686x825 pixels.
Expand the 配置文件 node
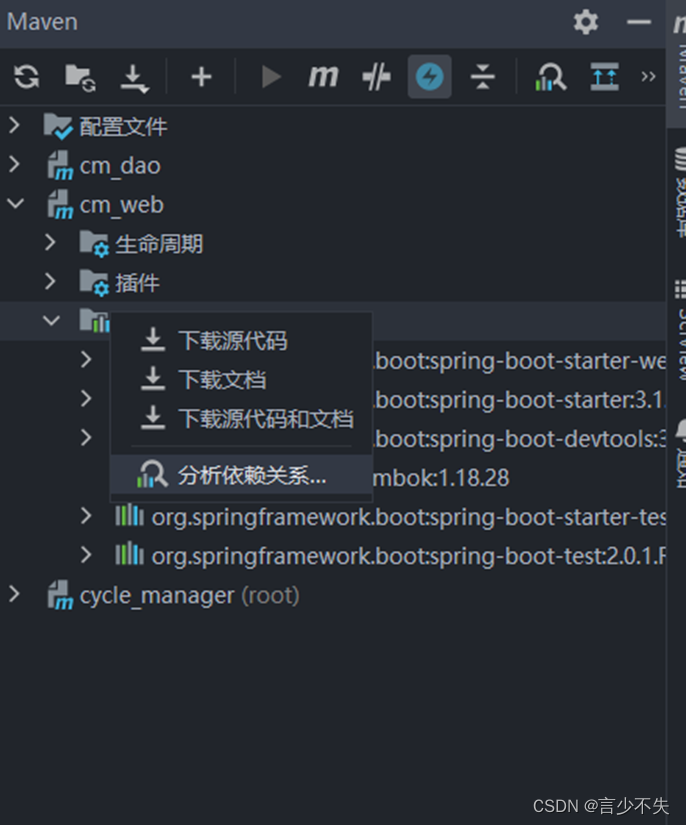click(x=15, y=125)
